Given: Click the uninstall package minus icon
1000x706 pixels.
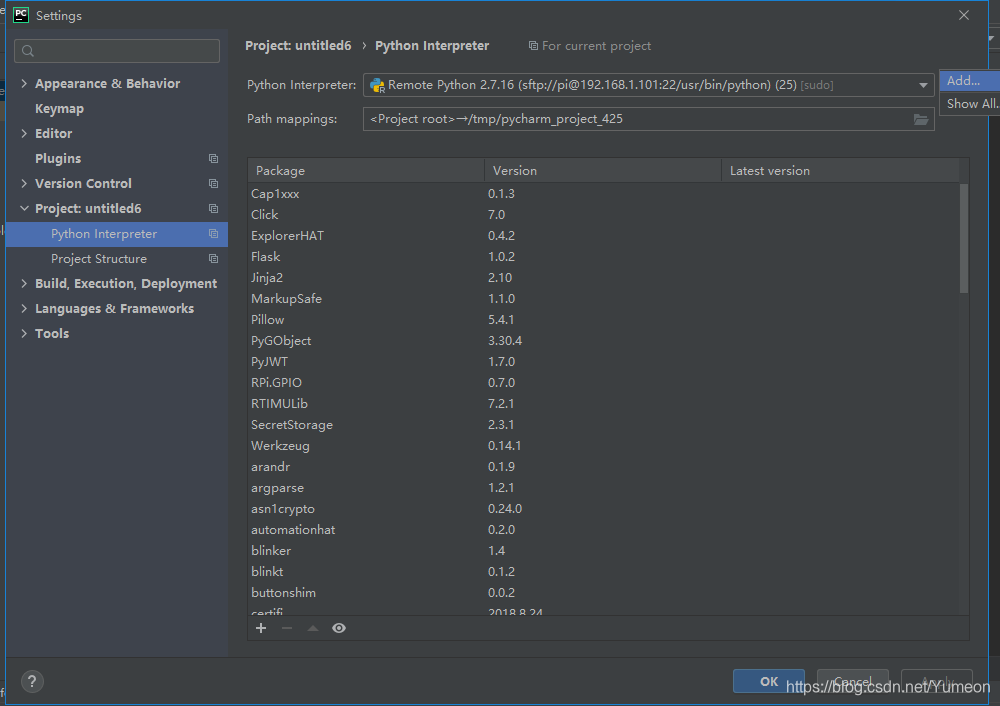Looking at the screenshot, I should click(287, 628).
